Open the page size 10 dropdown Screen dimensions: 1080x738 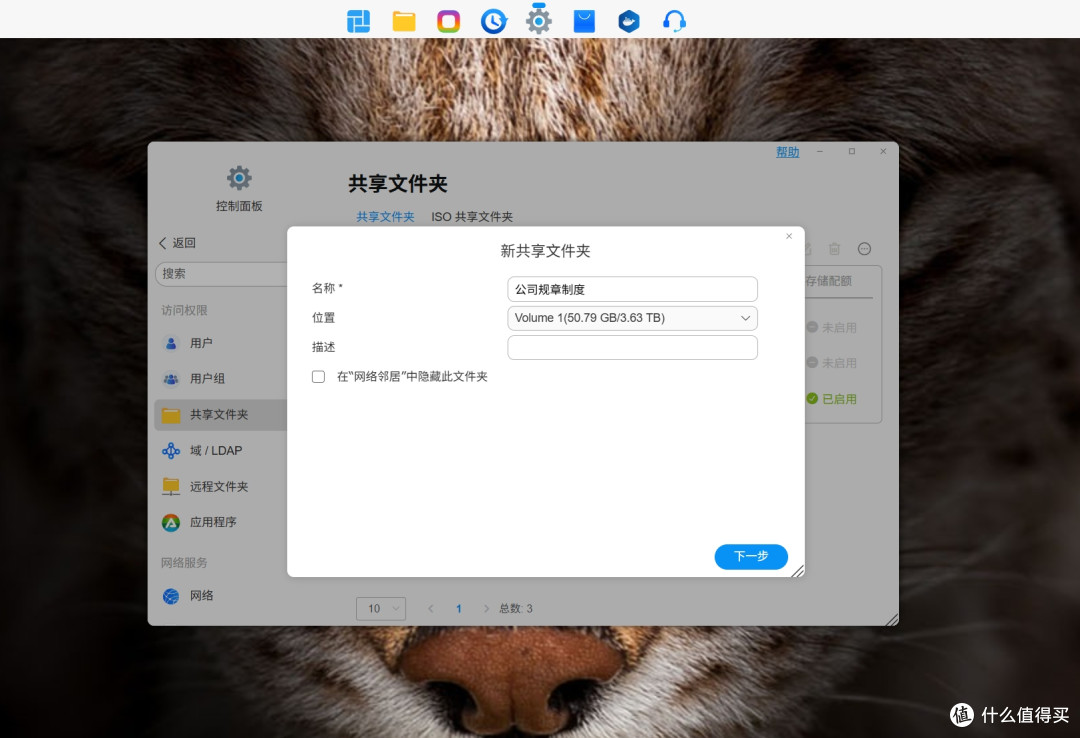click(381, 608)
